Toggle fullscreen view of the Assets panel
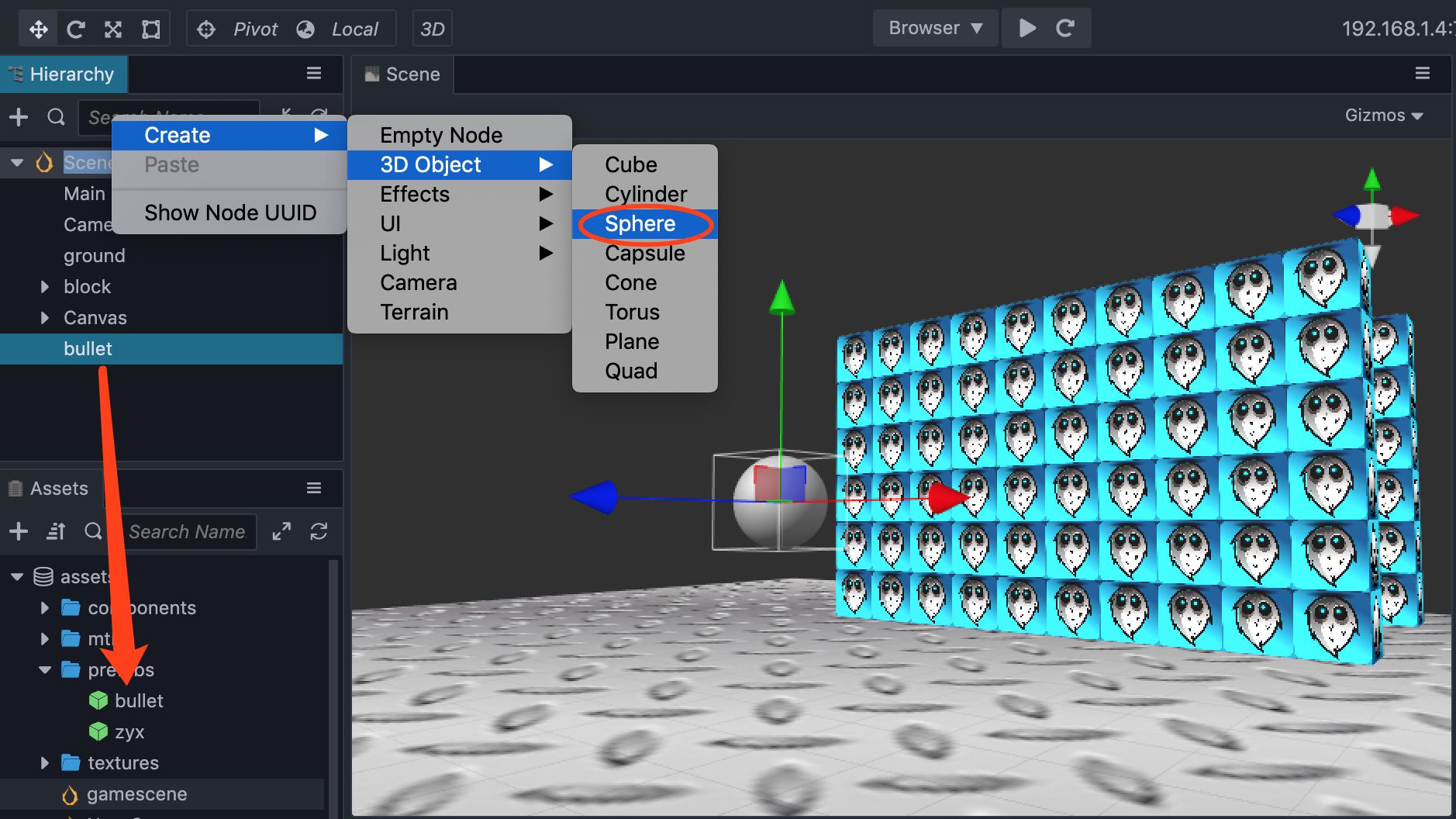The width and height of the screenshot is (1456, 819). click(281, 532)
